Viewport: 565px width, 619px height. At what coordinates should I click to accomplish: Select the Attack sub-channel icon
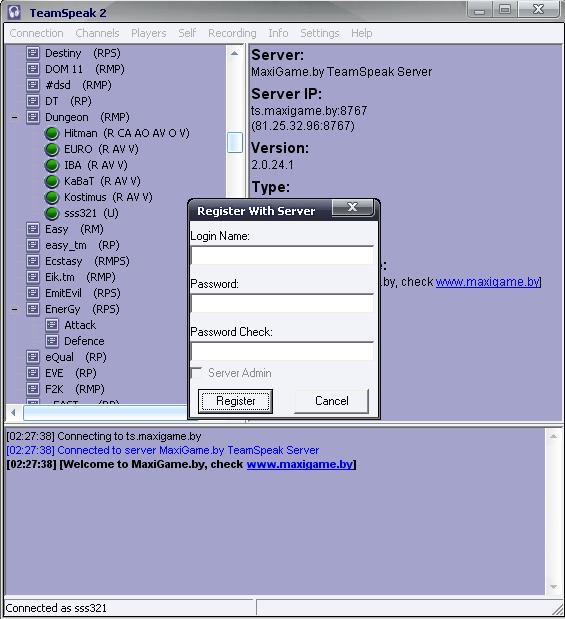click(x=52, y=325)
